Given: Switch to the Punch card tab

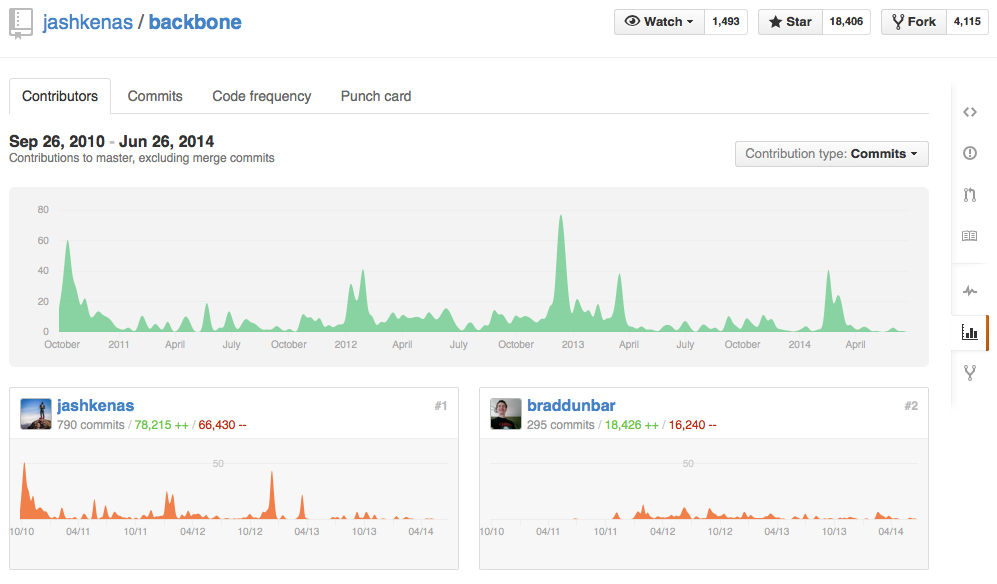Looking at the screenshot, I should point(376,96).
